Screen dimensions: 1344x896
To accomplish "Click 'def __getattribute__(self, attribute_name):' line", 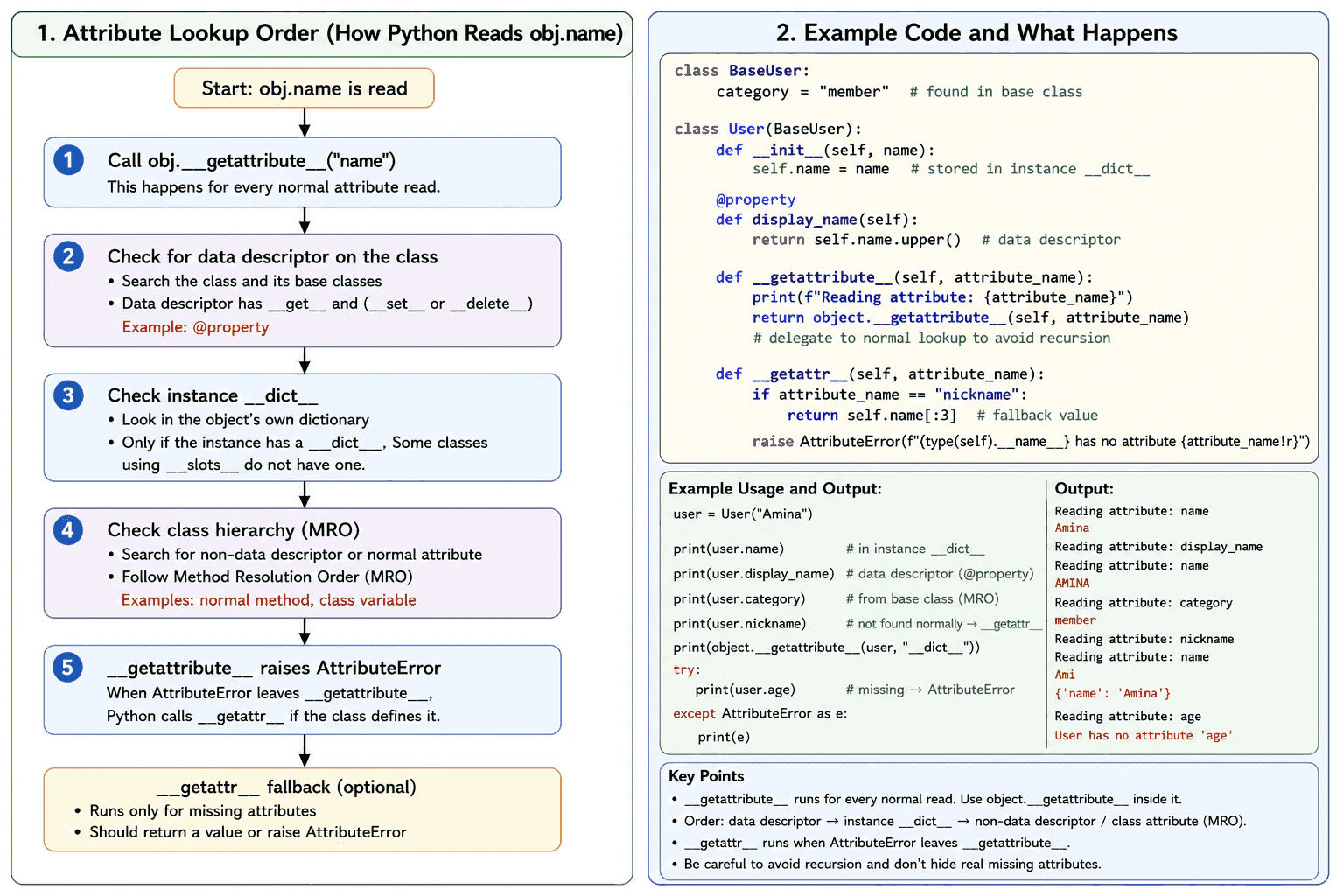I will click(904, 277).
